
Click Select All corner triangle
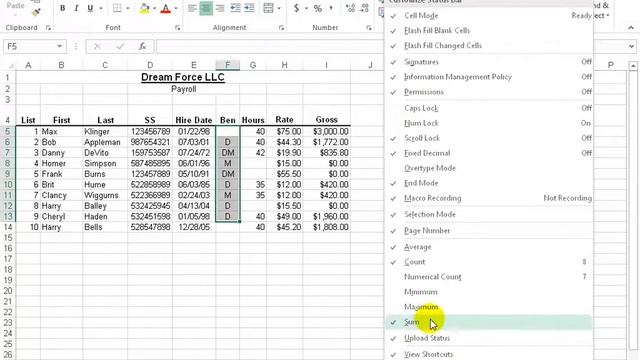[10, 65]
